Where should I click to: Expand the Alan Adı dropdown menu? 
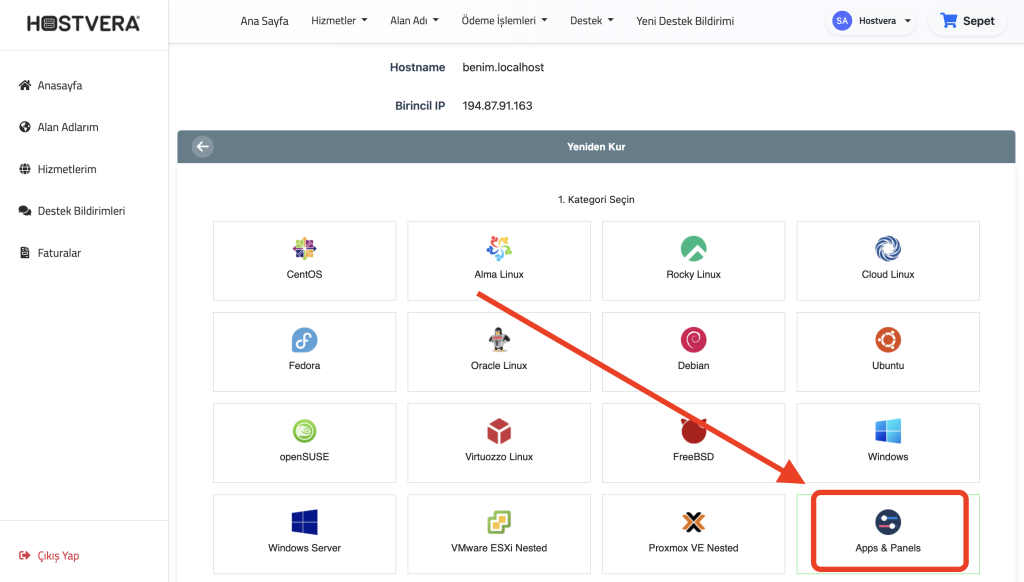[414, 20]
